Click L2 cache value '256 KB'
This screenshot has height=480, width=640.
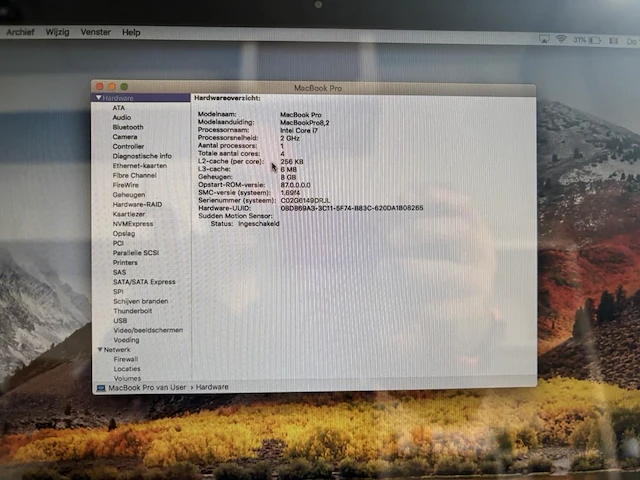tap(292, 162)
